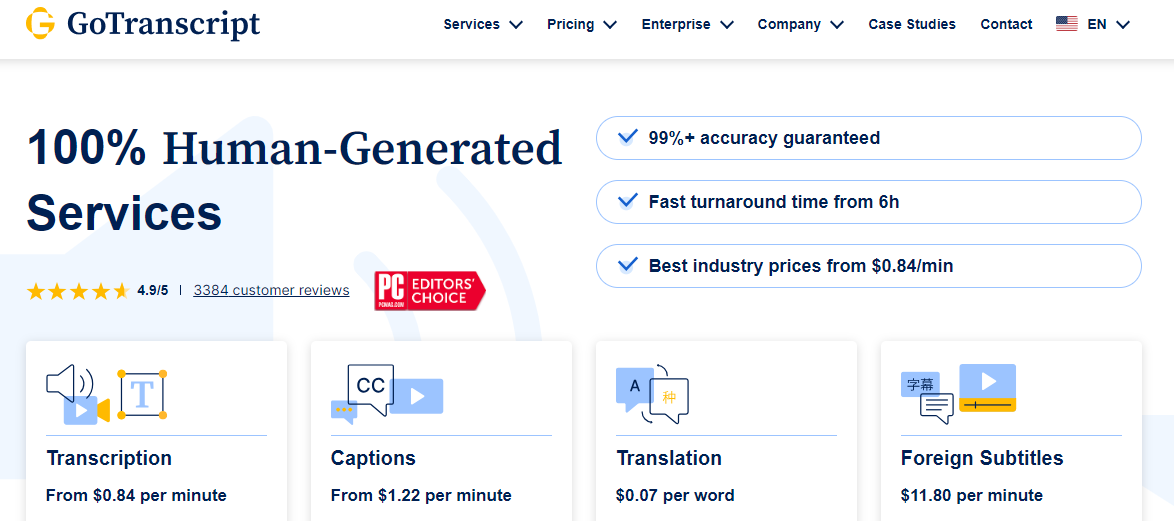Click the checkmark beside Best industry prices
Image resolution: width=1174 pixels, height=521 pixels.
(625, 265)
